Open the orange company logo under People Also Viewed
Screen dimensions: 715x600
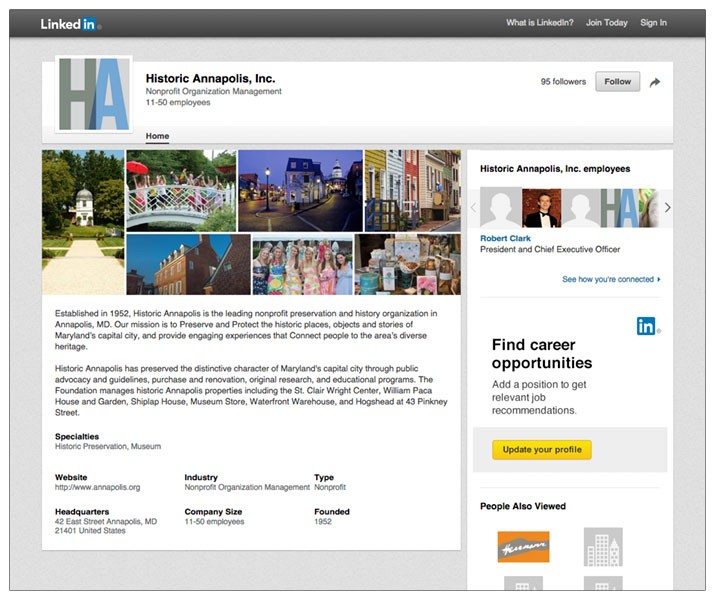pos(523,547)
